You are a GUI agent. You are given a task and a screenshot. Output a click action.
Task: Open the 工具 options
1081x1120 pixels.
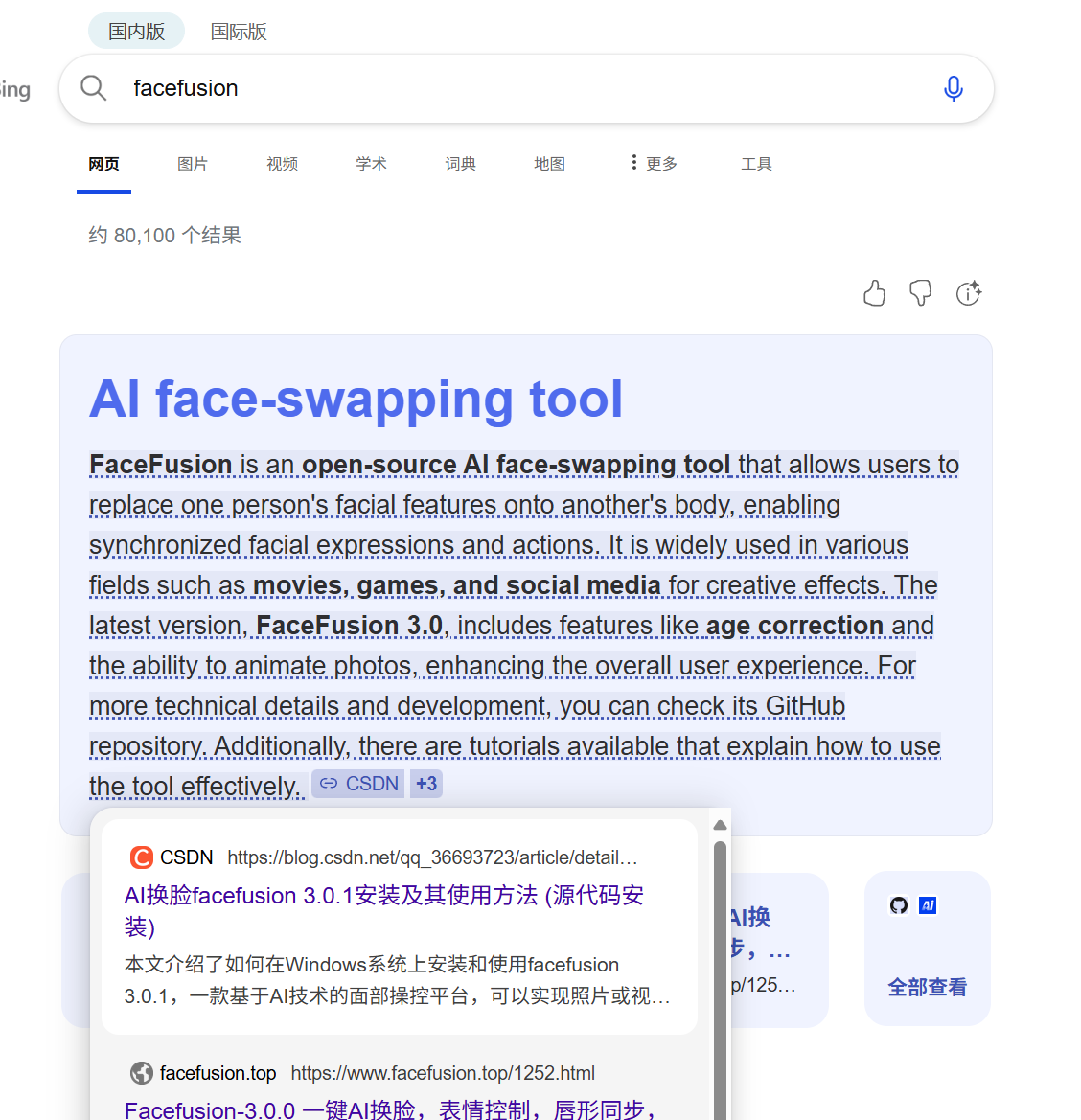[756, 164]
